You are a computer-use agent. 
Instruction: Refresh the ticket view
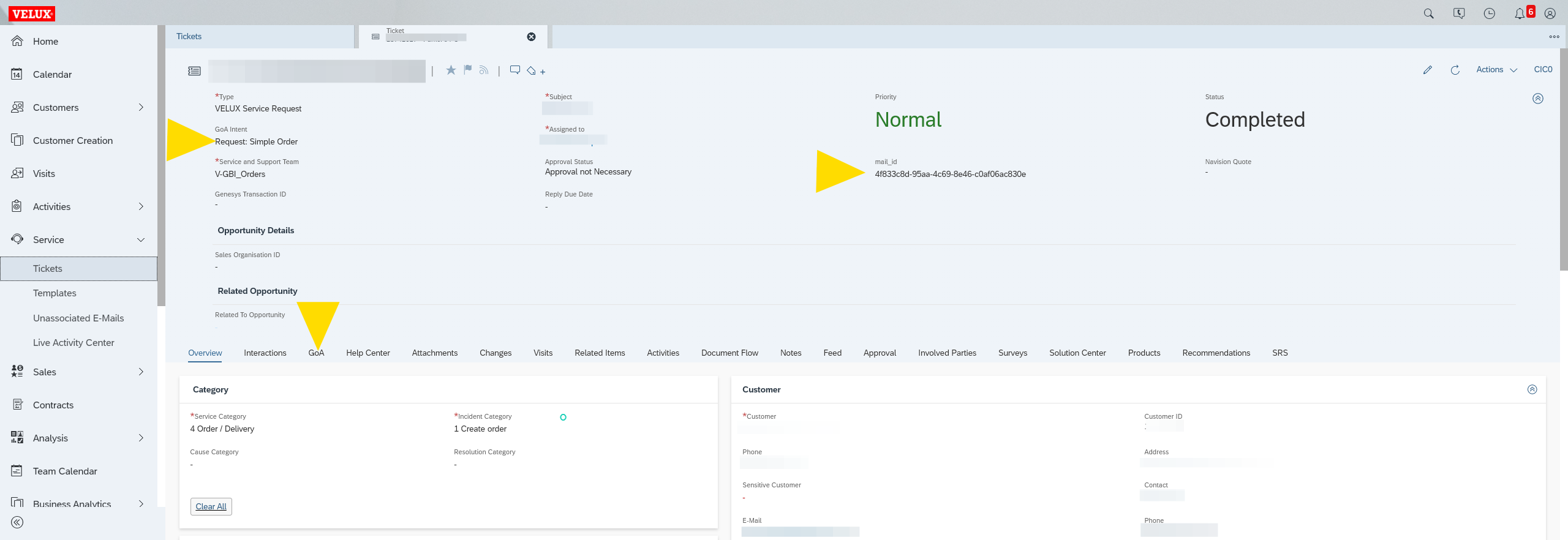coord(1455,70)
